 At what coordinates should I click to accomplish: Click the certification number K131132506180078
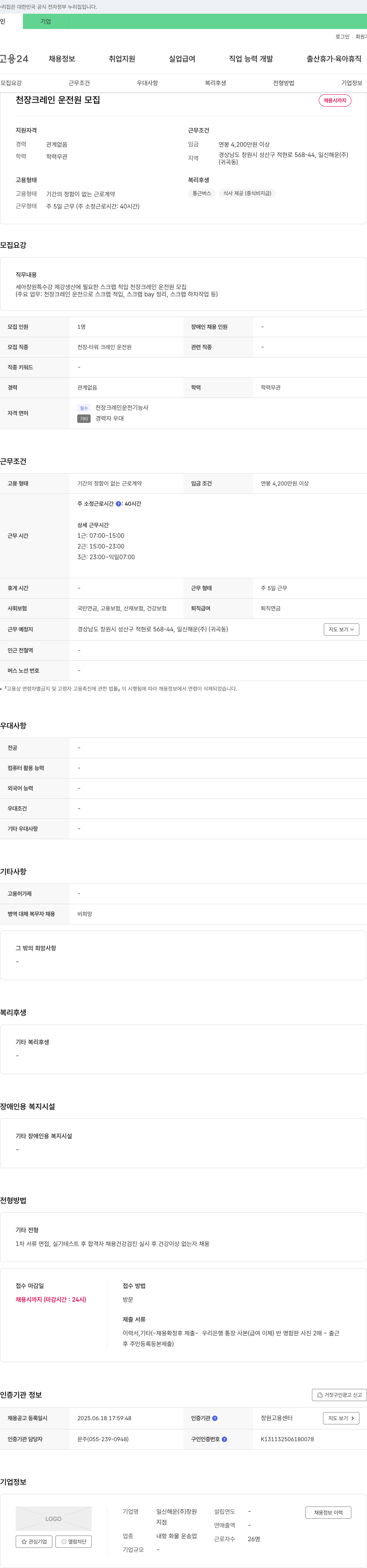tap(287, 1439)
